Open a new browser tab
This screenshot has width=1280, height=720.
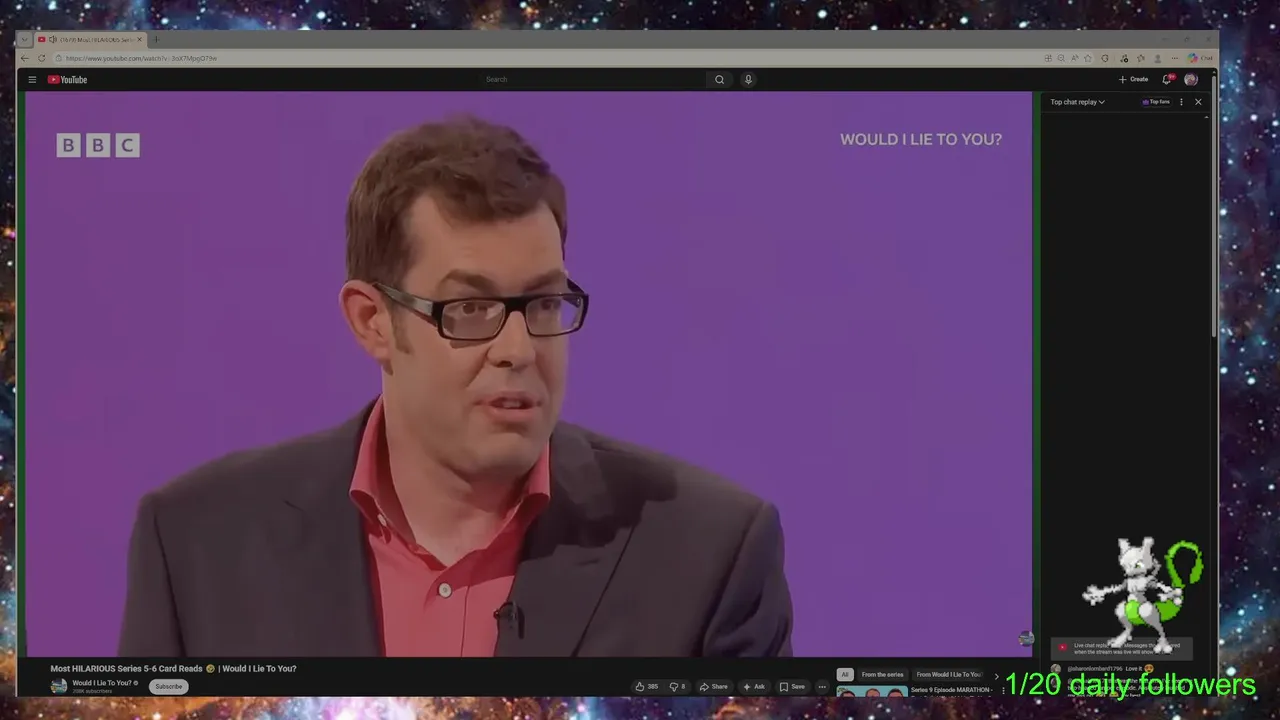pos(156,39)
